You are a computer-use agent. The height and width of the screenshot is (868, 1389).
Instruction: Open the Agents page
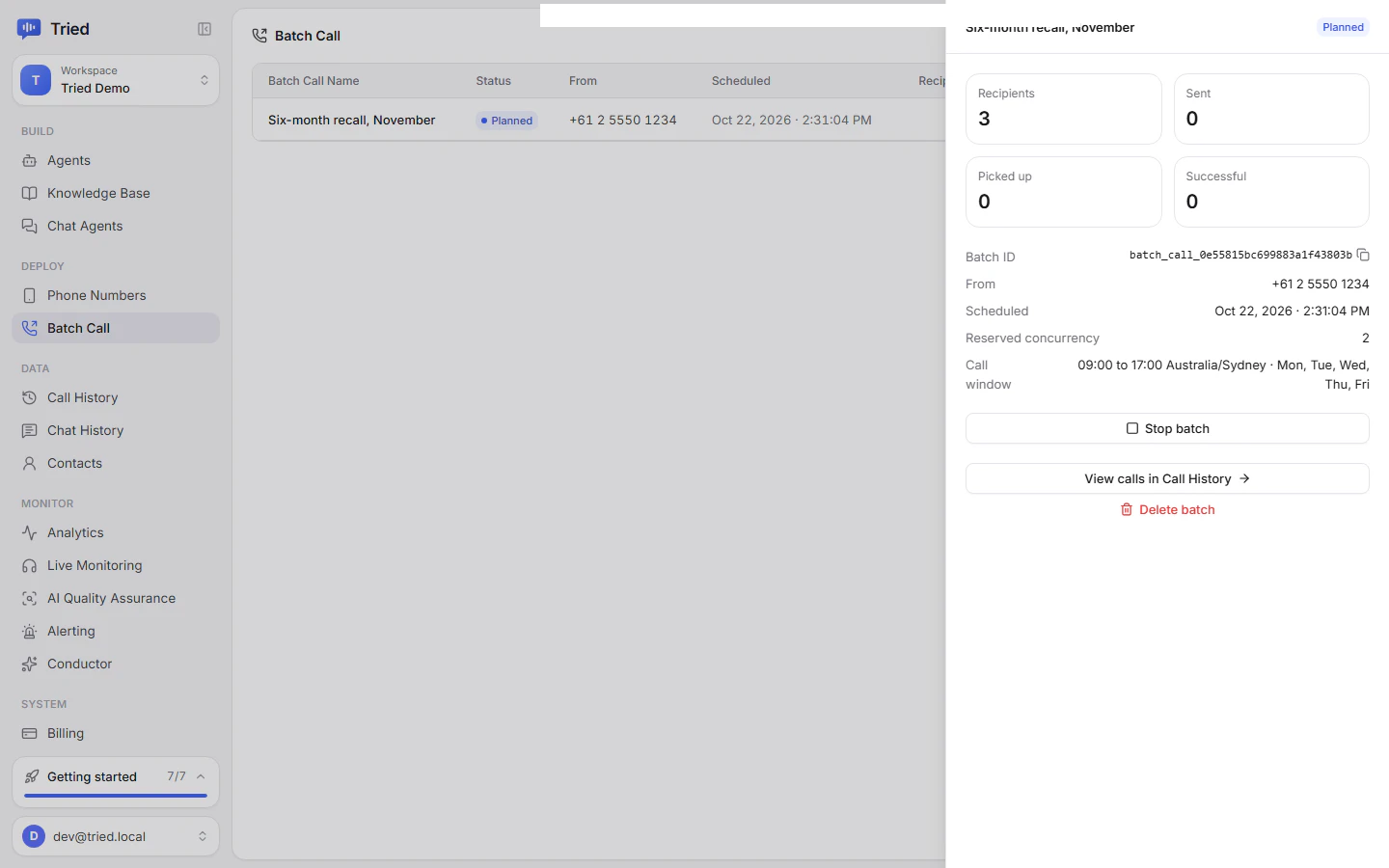pyautogui.click(x=116, y=160)
